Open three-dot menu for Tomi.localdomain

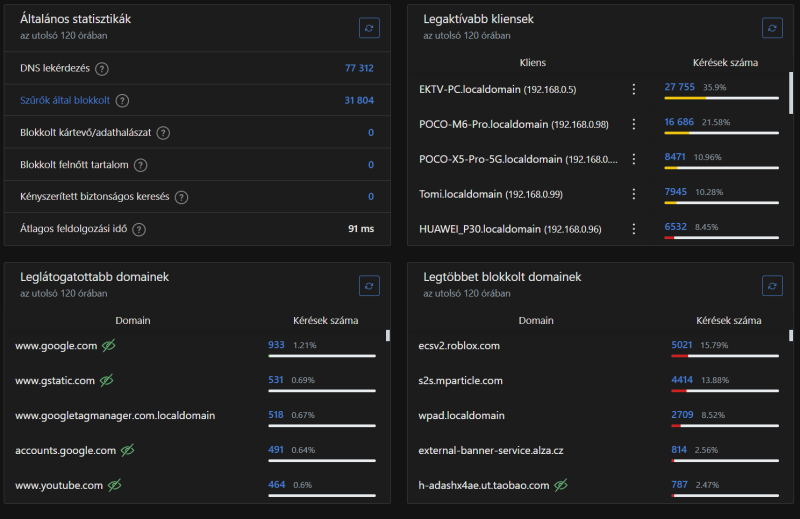point(633,193)
